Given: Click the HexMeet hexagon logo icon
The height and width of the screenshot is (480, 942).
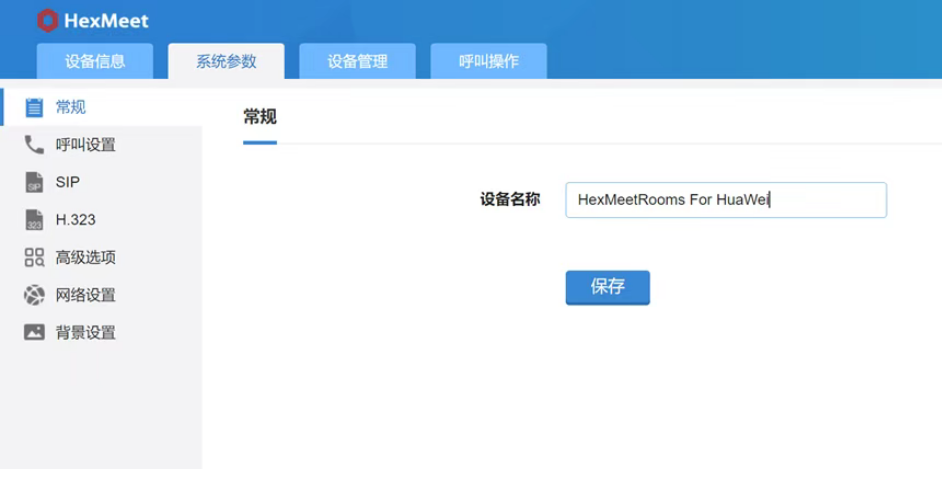Looking at the screenshot, I should pyautogui.click(x=46, y=20).
